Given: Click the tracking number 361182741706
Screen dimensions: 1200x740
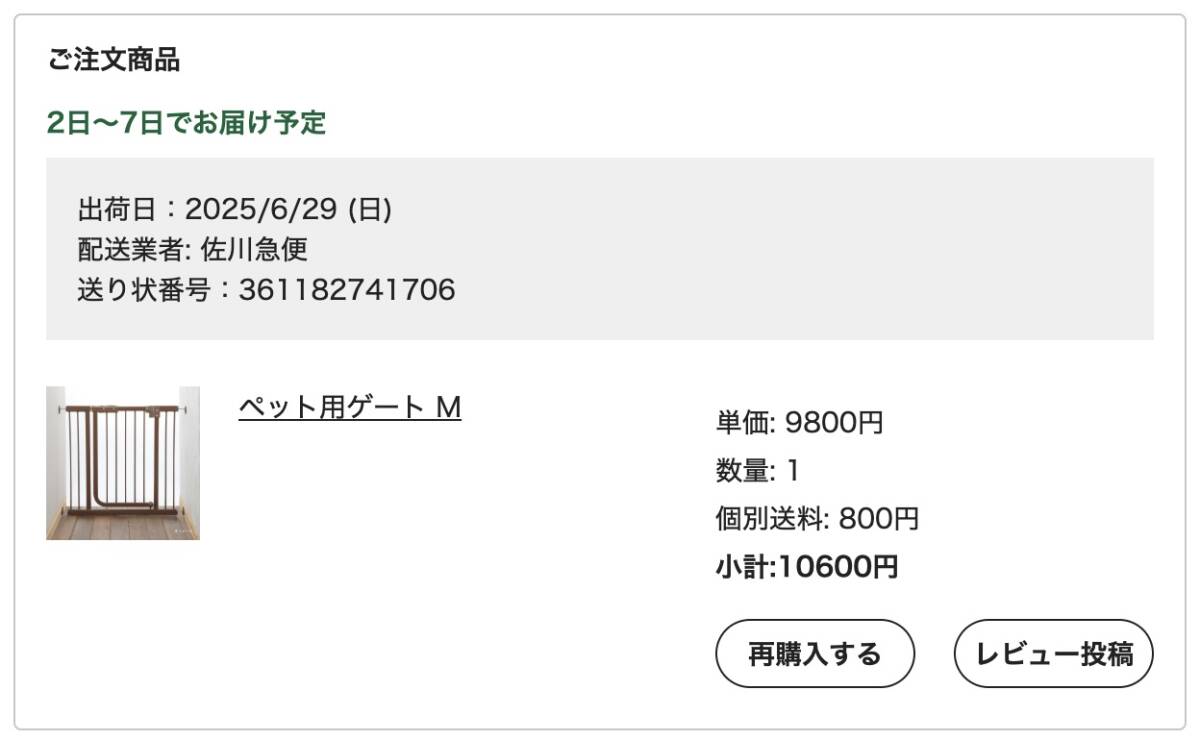Looking at the screenshot, I should click(347, 290).
